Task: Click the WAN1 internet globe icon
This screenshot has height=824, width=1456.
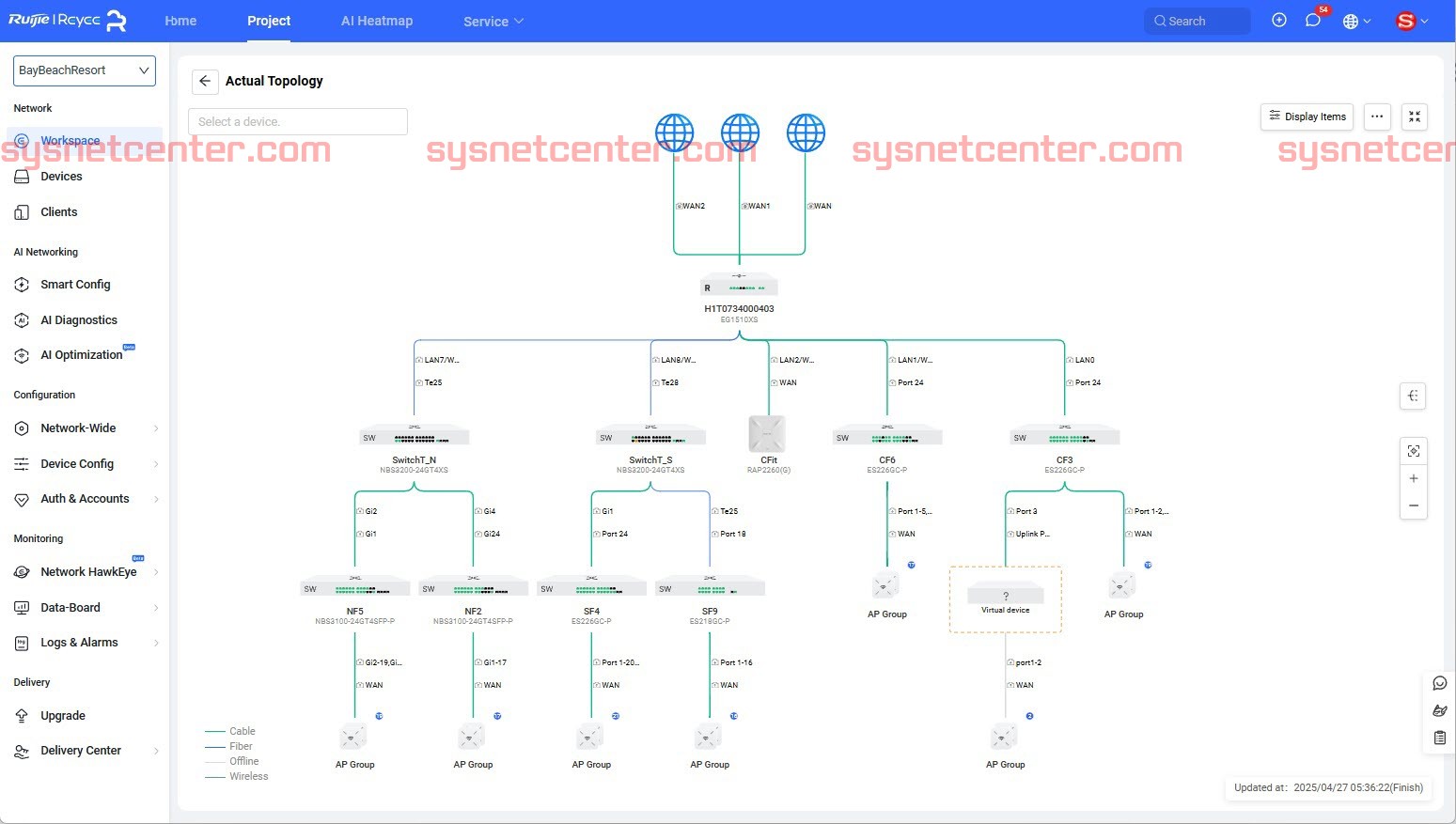Action: pos(740,132)
